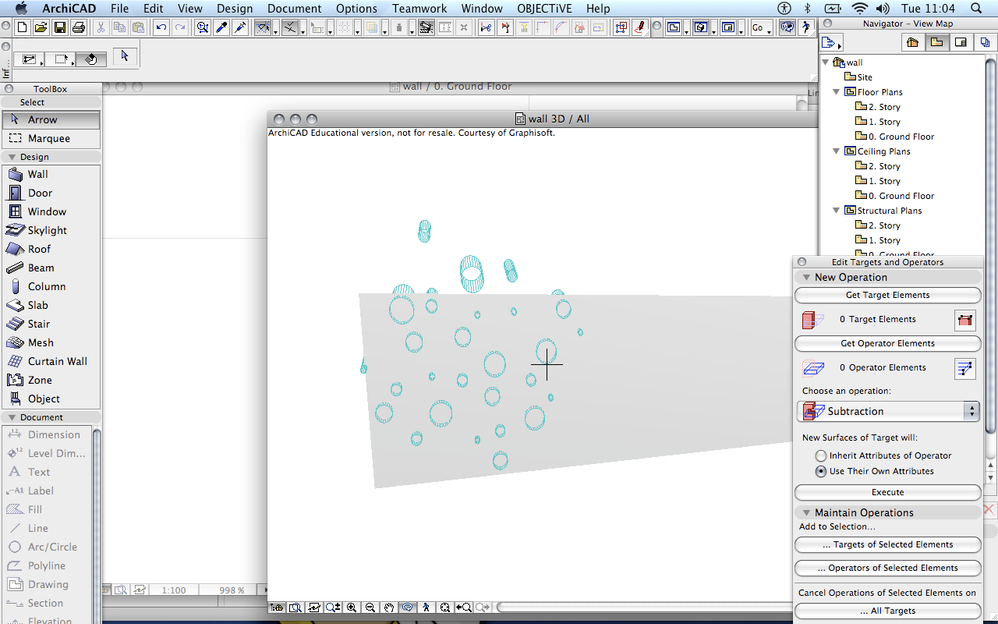Click the 1:100 scale field
Viewport: 998px width, 624px height.
(x=174, y=590)
